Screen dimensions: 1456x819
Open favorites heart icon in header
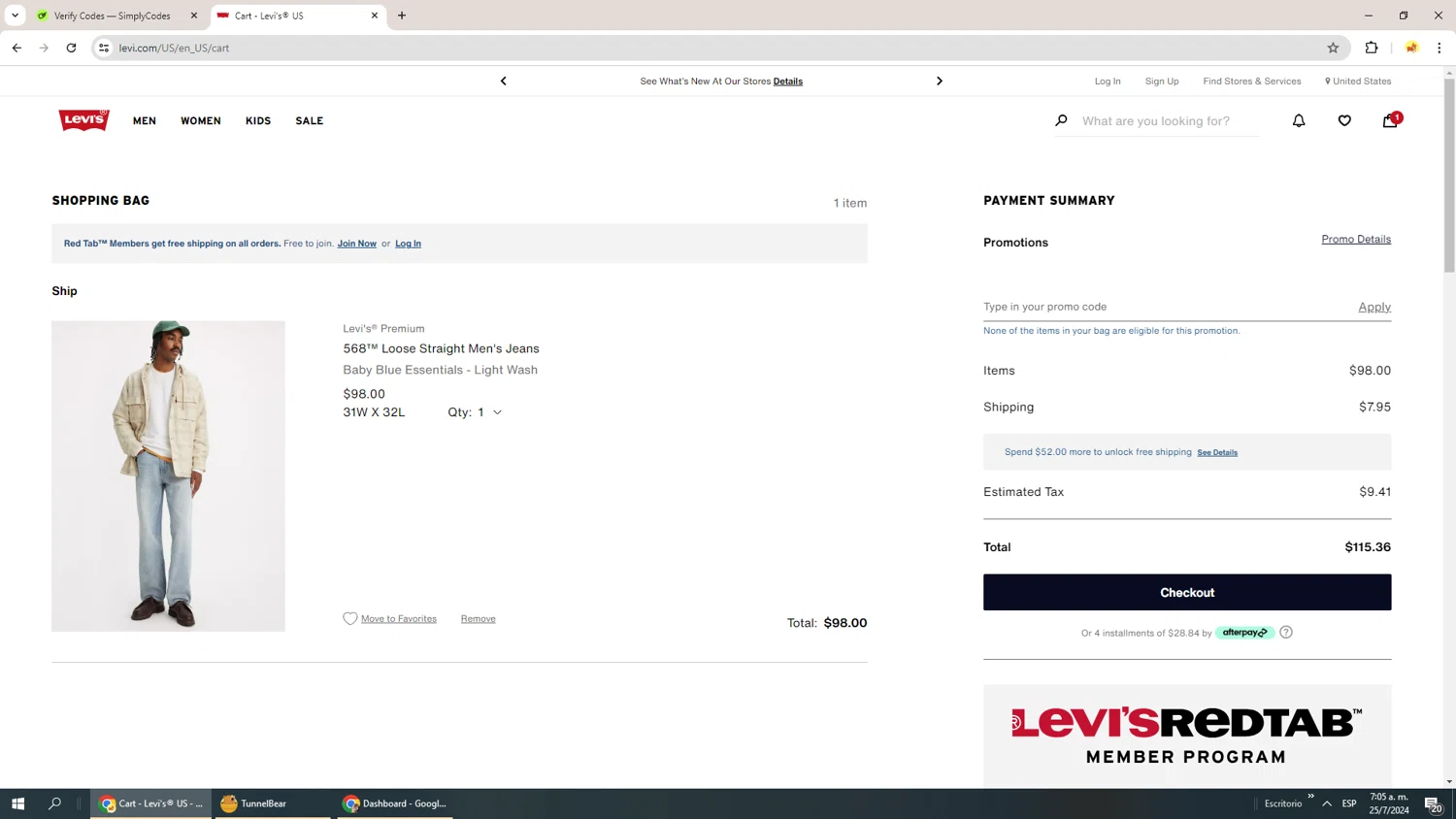point(1344,120)
